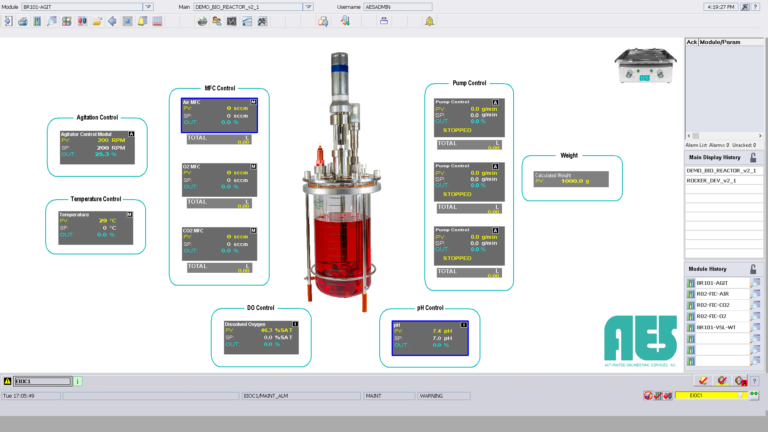Open the globe overview toolbar icon
Image resolution: width=768 pixels, height=432 pixels.
(202, 21)
